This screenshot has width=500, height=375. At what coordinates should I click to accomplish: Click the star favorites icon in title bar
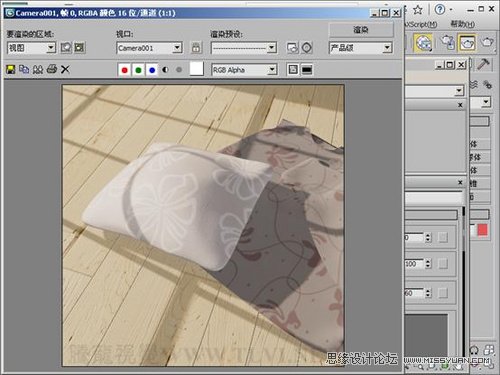point(417,10)
